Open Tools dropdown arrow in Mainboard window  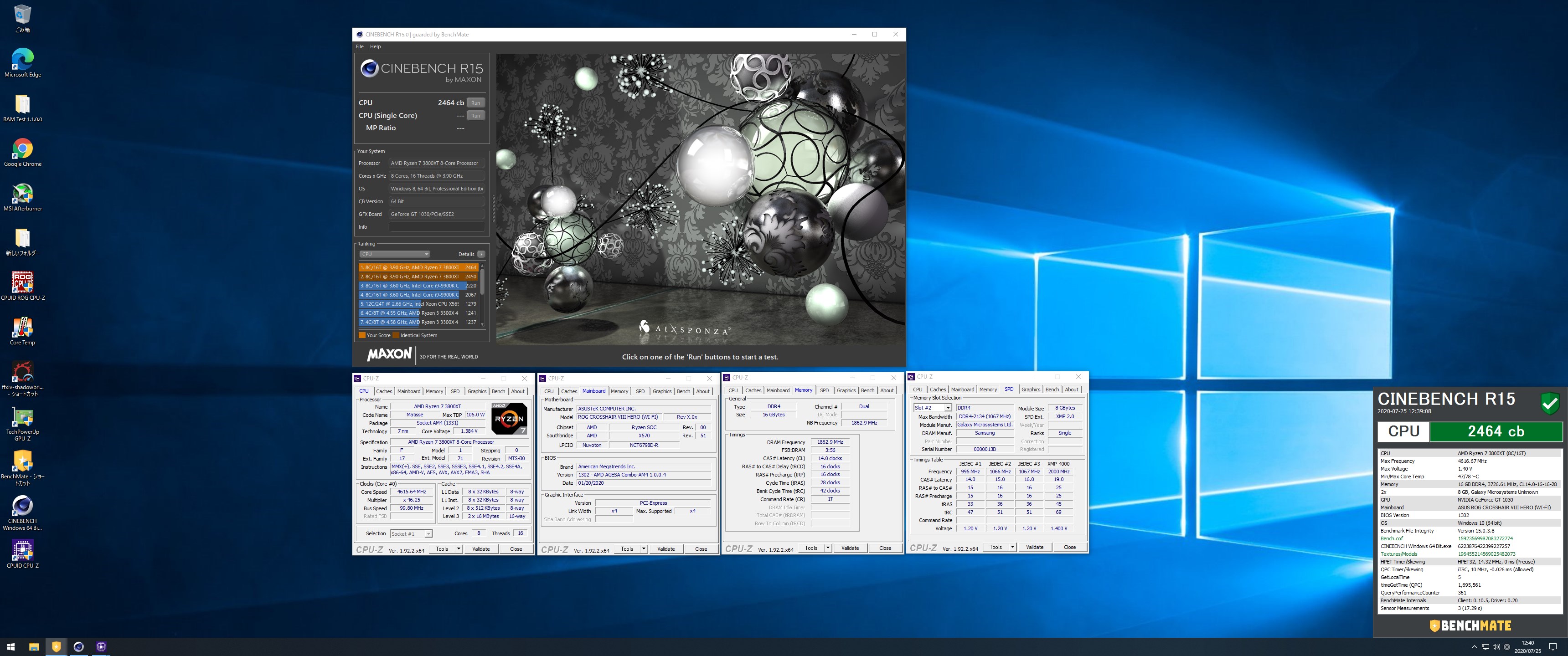point(644,549)
